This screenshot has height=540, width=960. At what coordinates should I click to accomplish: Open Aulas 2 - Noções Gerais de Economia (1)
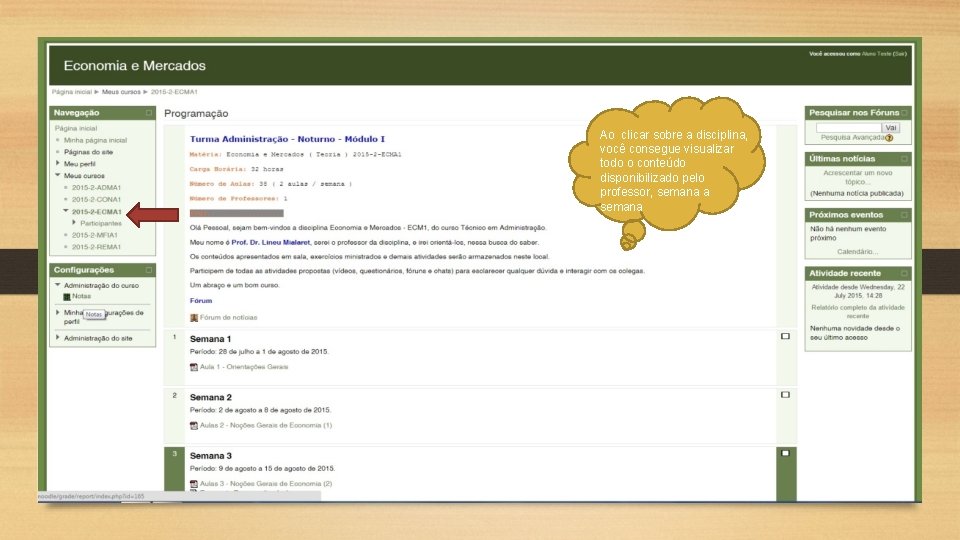tap(266, 426)
